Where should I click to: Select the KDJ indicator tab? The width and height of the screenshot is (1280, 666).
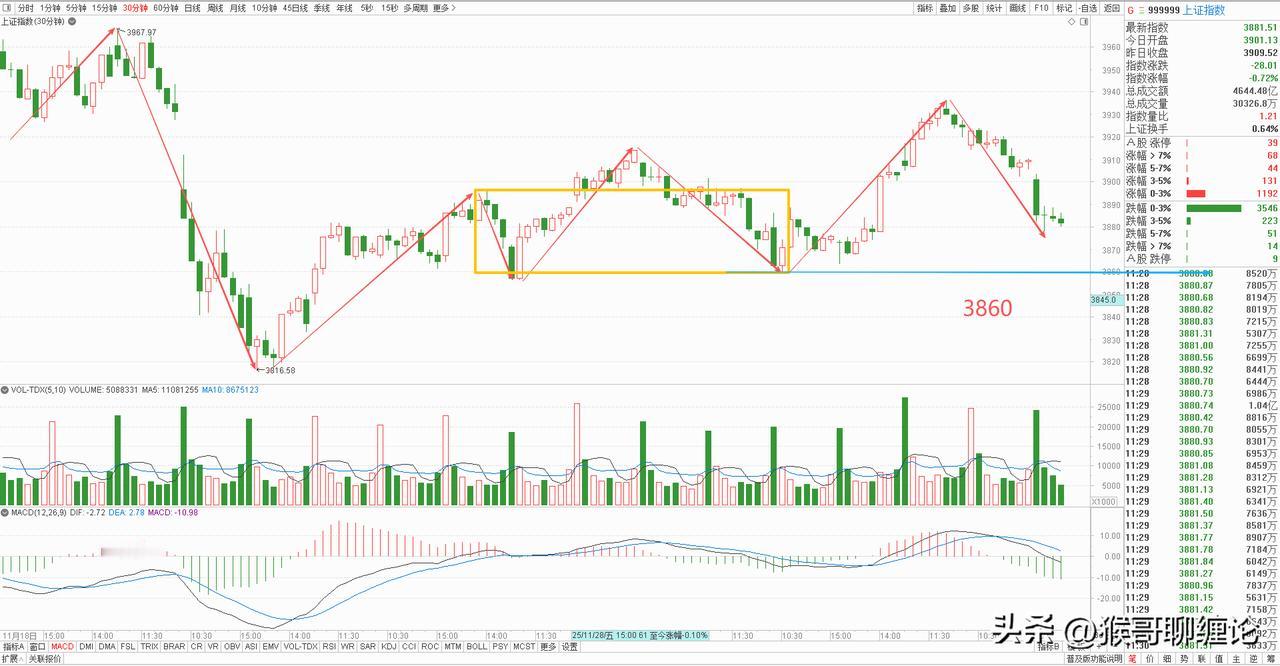[388, 646]
